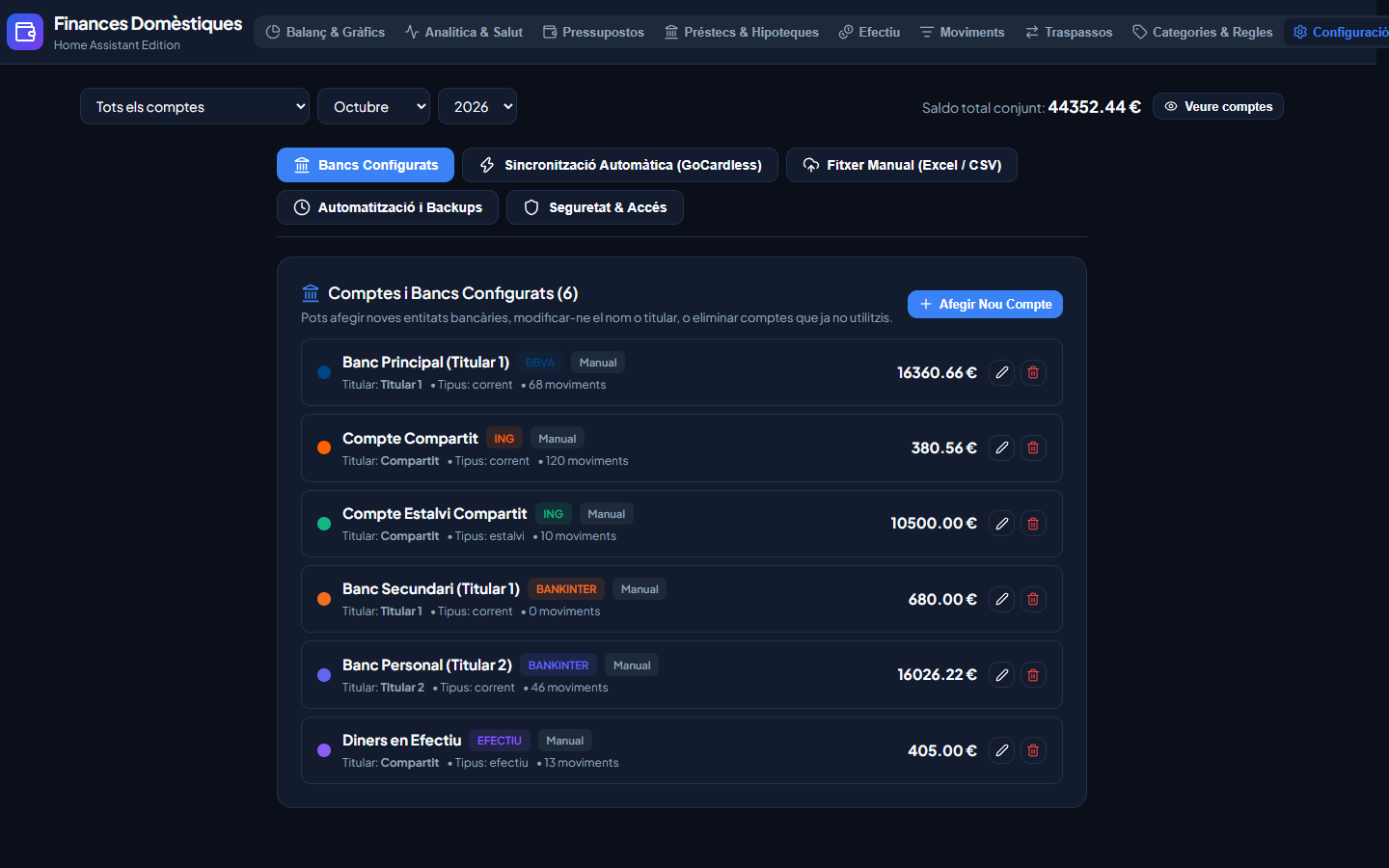Click the Finances Domèstiques wallet logo
The height and width of the screenshot is (868, 1389).
pyautogui.click(x=25, y=32)
